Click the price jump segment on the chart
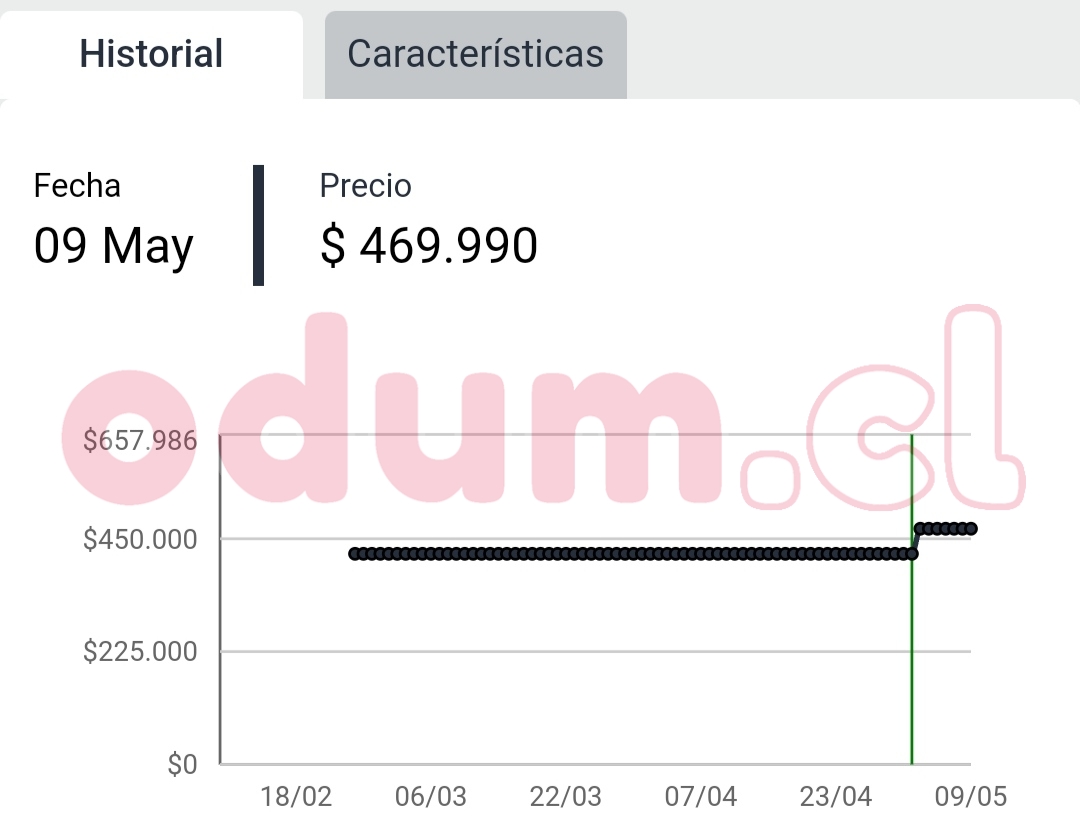 (915, 541)
